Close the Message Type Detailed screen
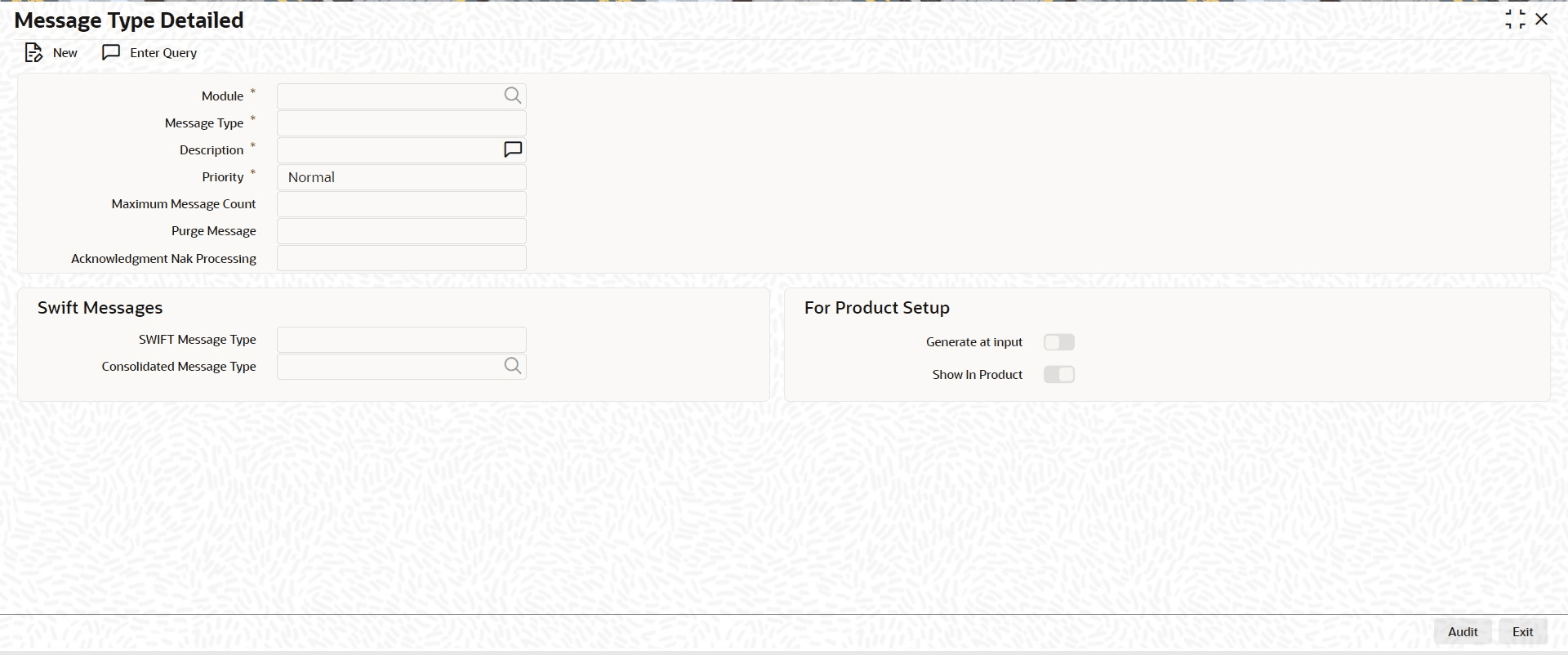This screenshot has width=1568, height=655. coord(1542,19)
